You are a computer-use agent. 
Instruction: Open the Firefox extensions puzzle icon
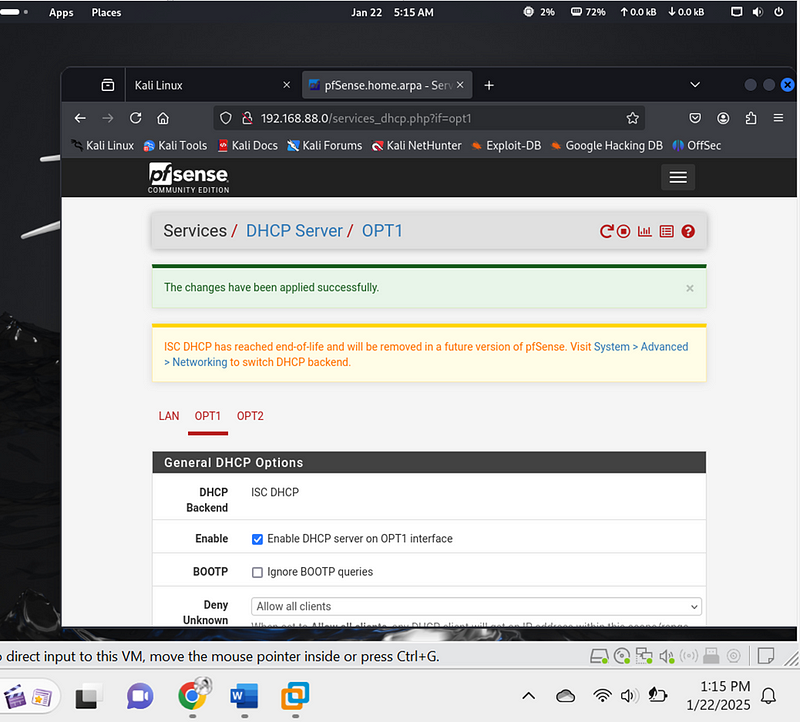point(751,118)
